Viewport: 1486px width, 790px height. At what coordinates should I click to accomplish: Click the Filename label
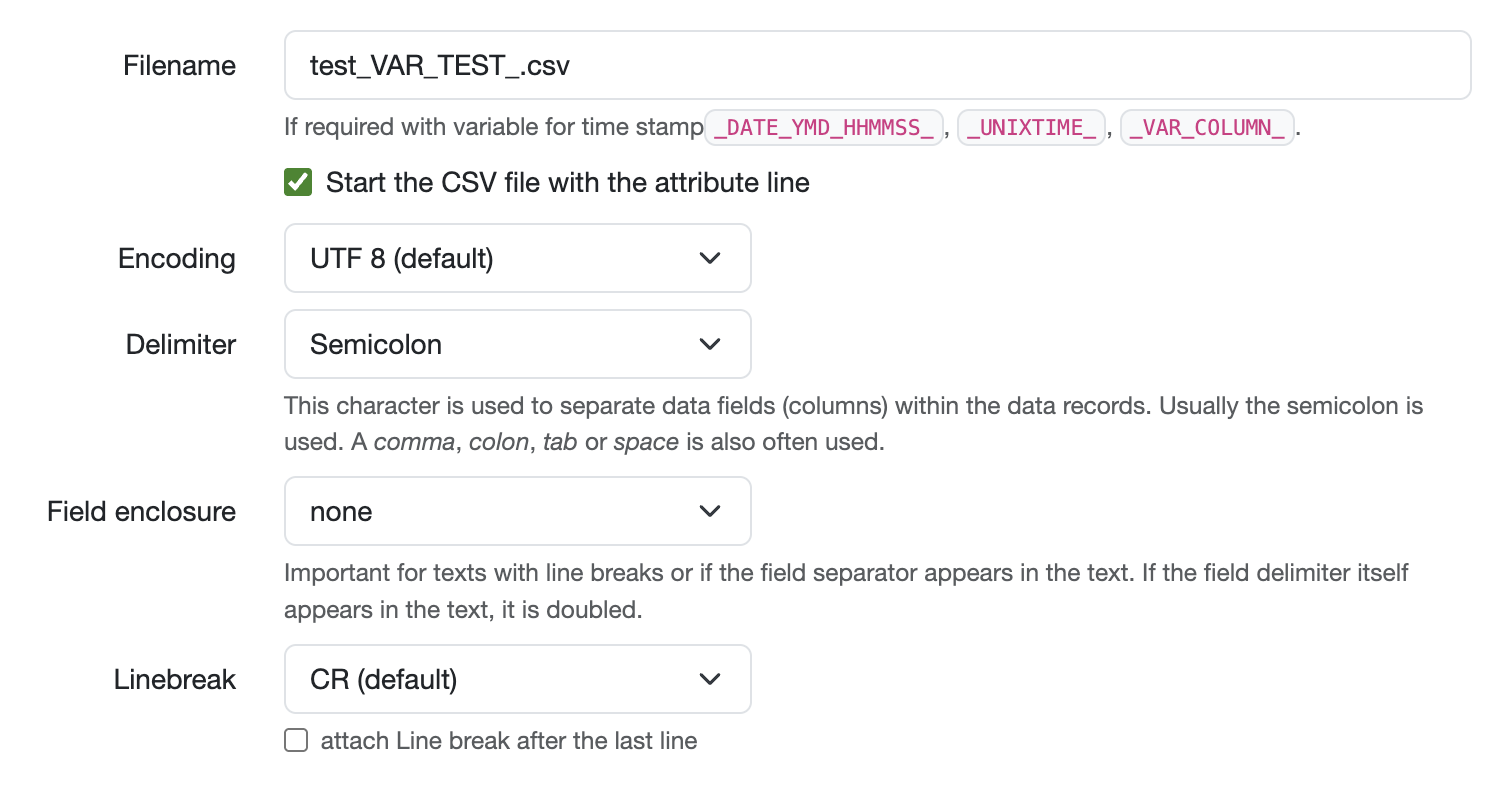179,66
